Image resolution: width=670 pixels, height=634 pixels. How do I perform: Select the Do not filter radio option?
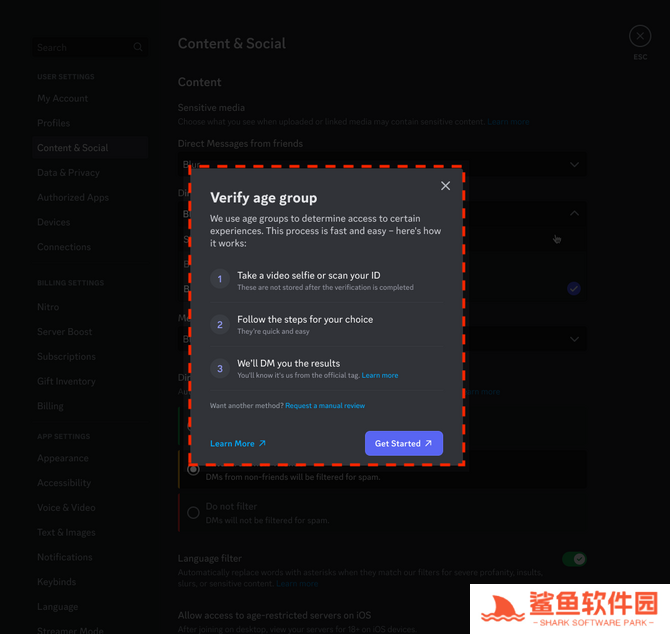pyautogui.click(x=193, y=512)
